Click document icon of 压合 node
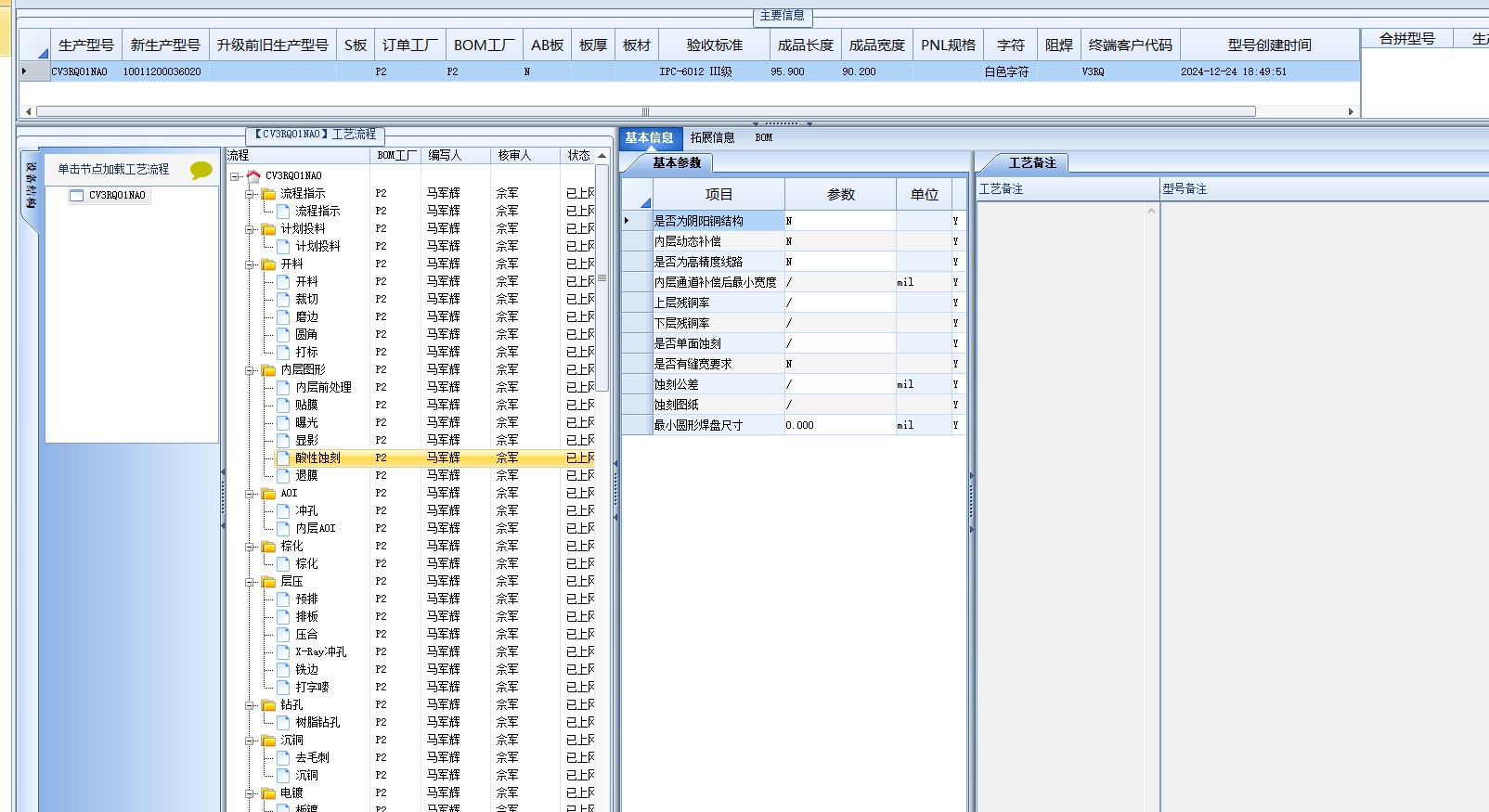 (x=284, y=634)
